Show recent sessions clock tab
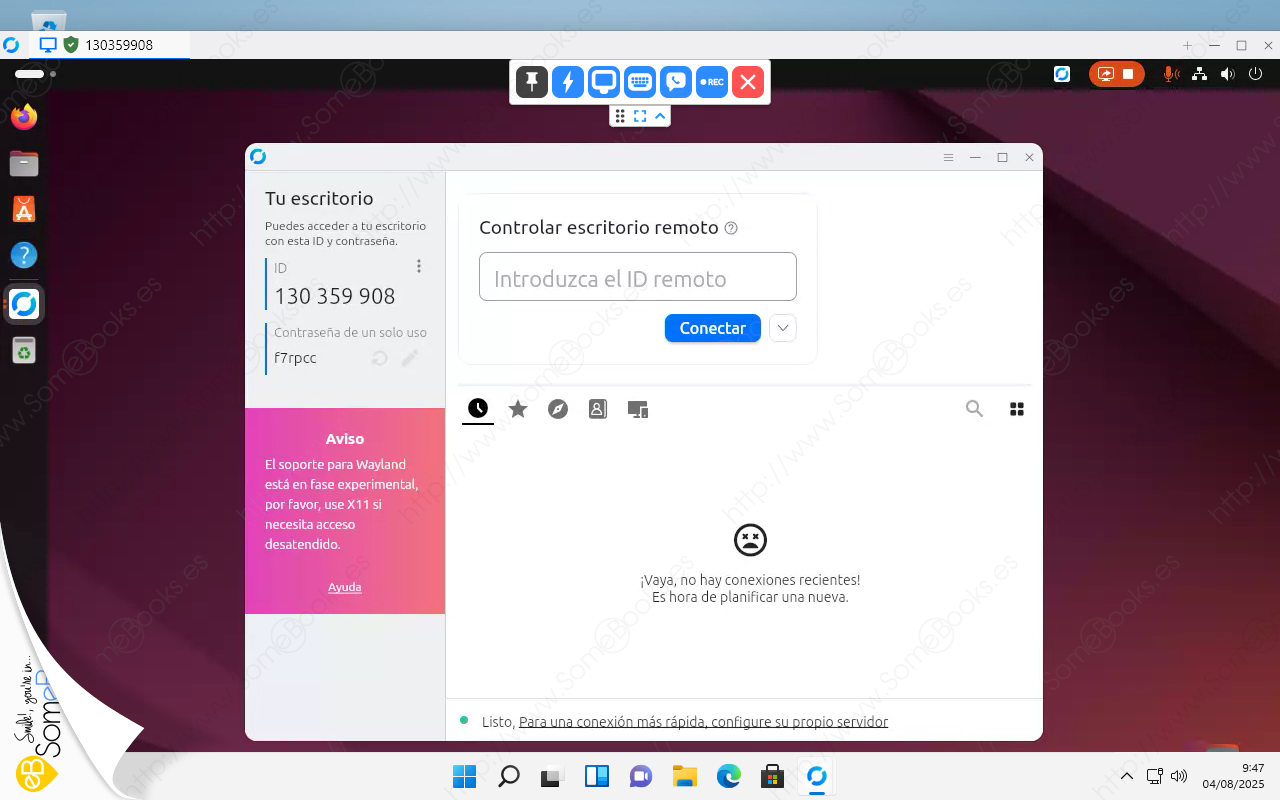Viewport: 1280px width, 800px height. tap(478, 408)
